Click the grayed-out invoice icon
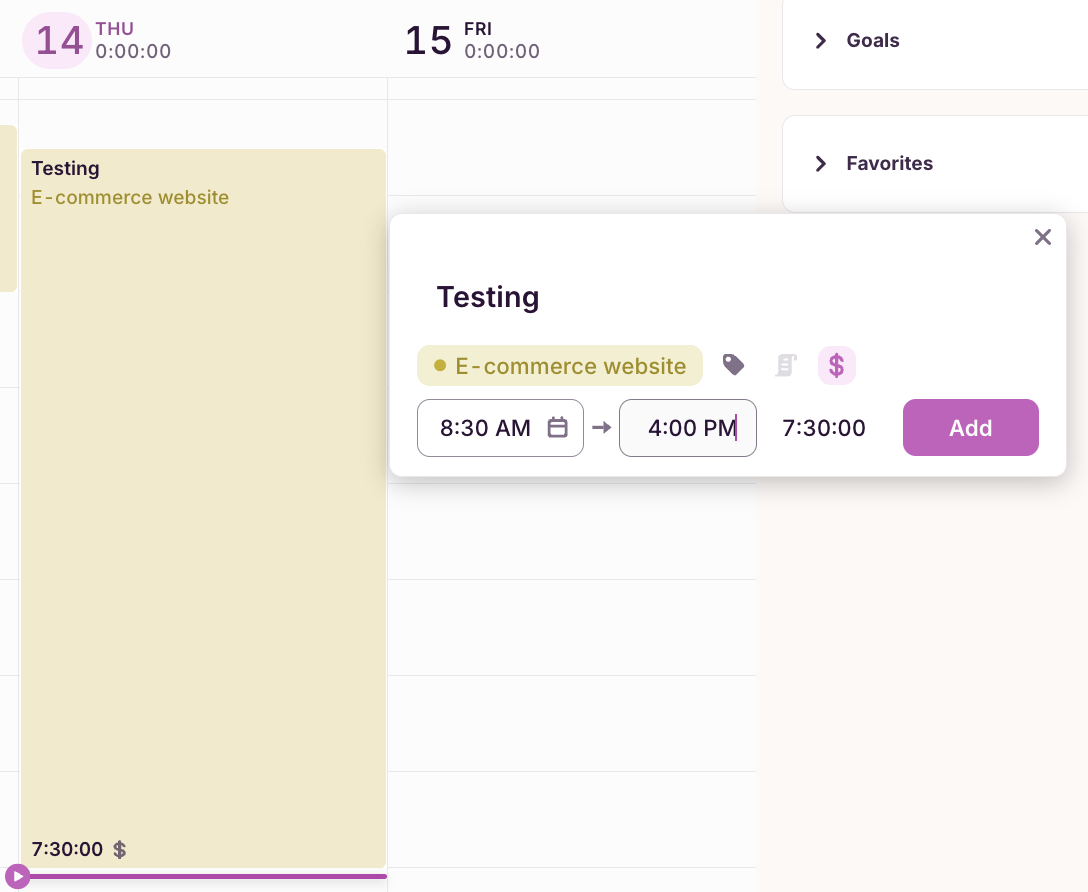Viewport: 1088px width, 892px height. click(786, 365)
